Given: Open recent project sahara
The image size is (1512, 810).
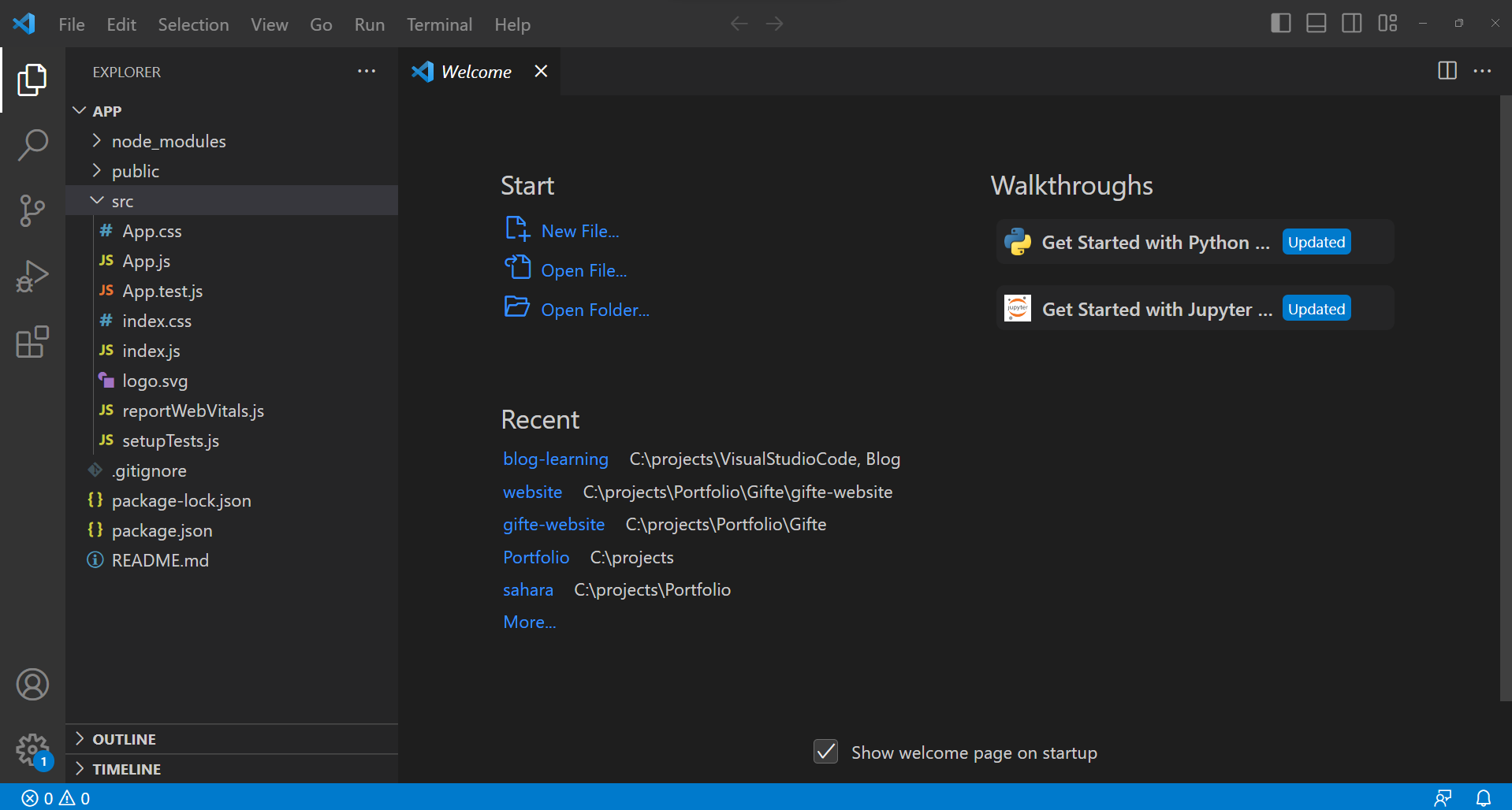Looking at the screenshot, I should pos(528,589).
